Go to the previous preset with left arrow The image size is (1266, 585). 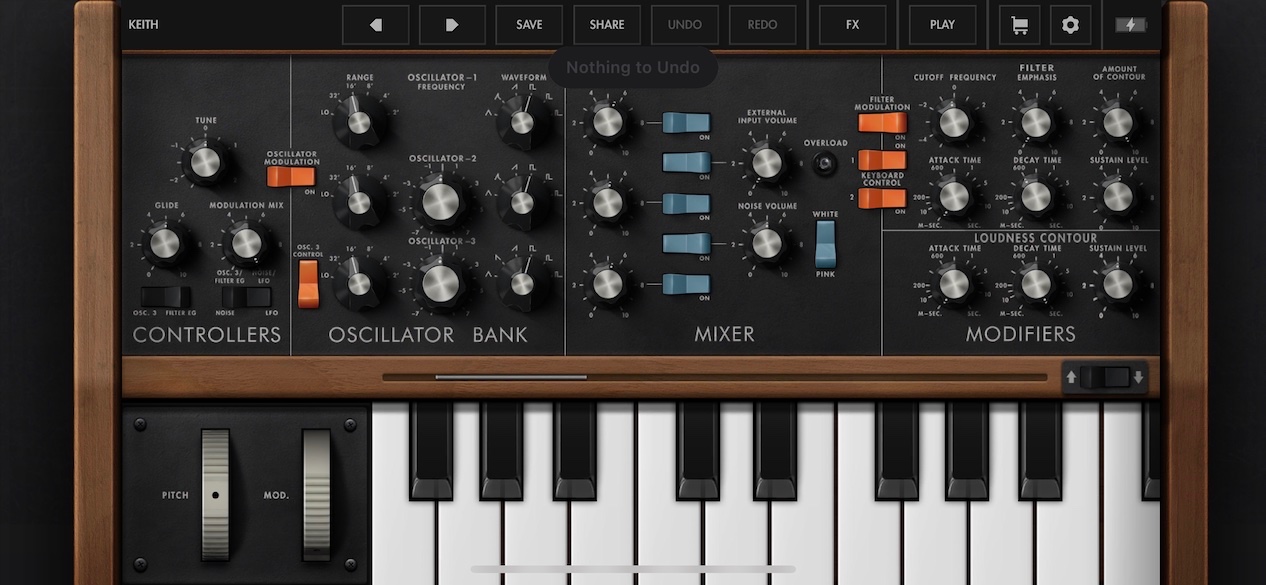pos(376,25)
